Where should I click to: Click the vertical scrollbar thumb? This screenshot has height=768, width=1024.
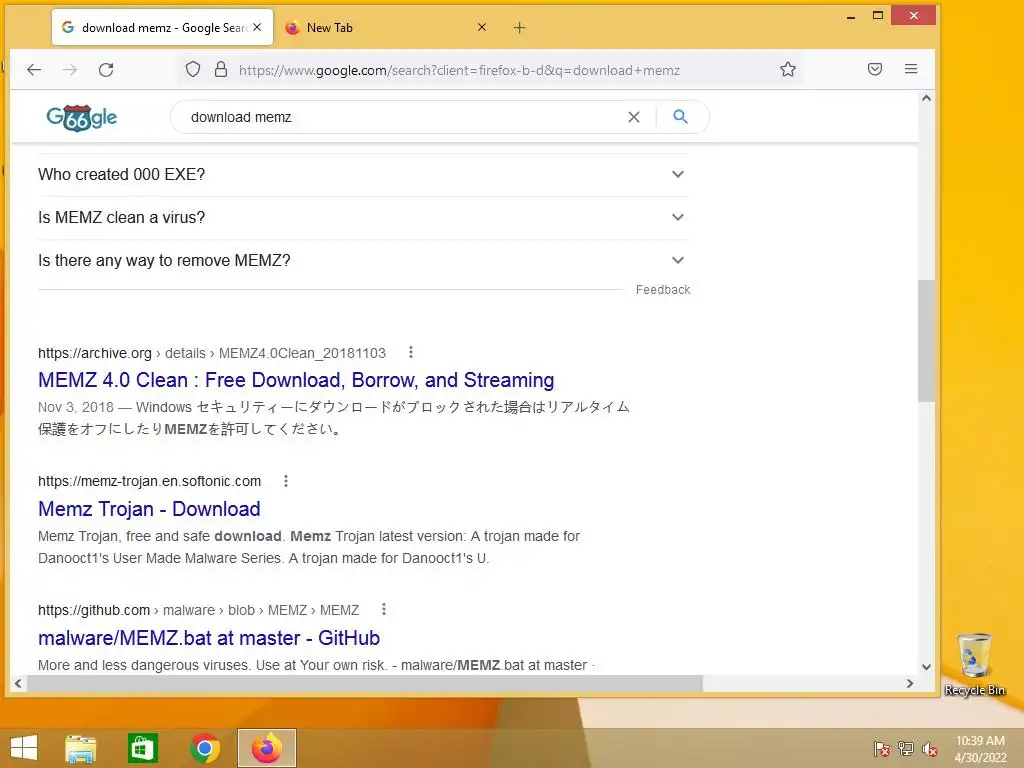click(x=926, y=340)
